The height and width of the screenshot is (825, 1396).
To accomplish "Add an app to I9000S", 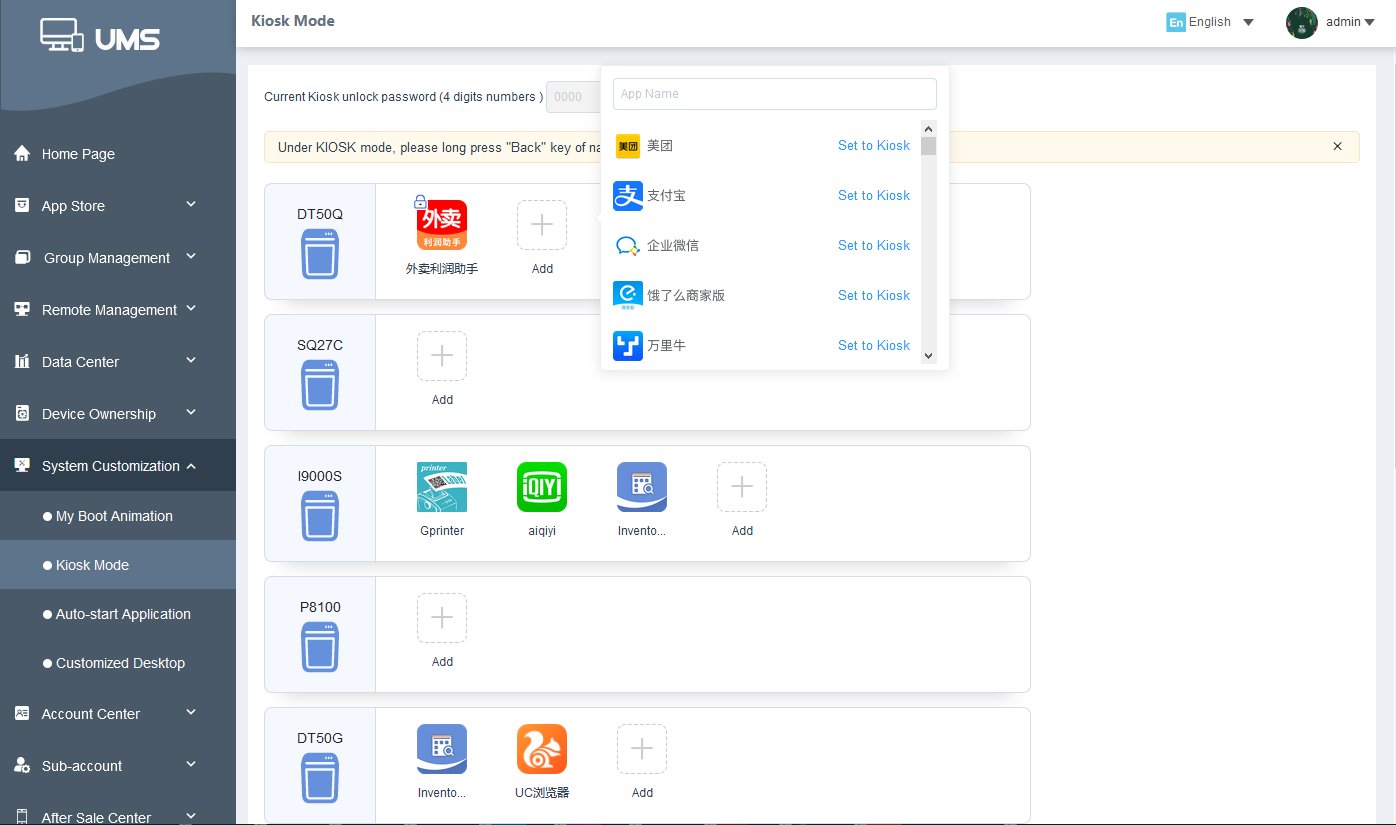I will coord(742,487).
